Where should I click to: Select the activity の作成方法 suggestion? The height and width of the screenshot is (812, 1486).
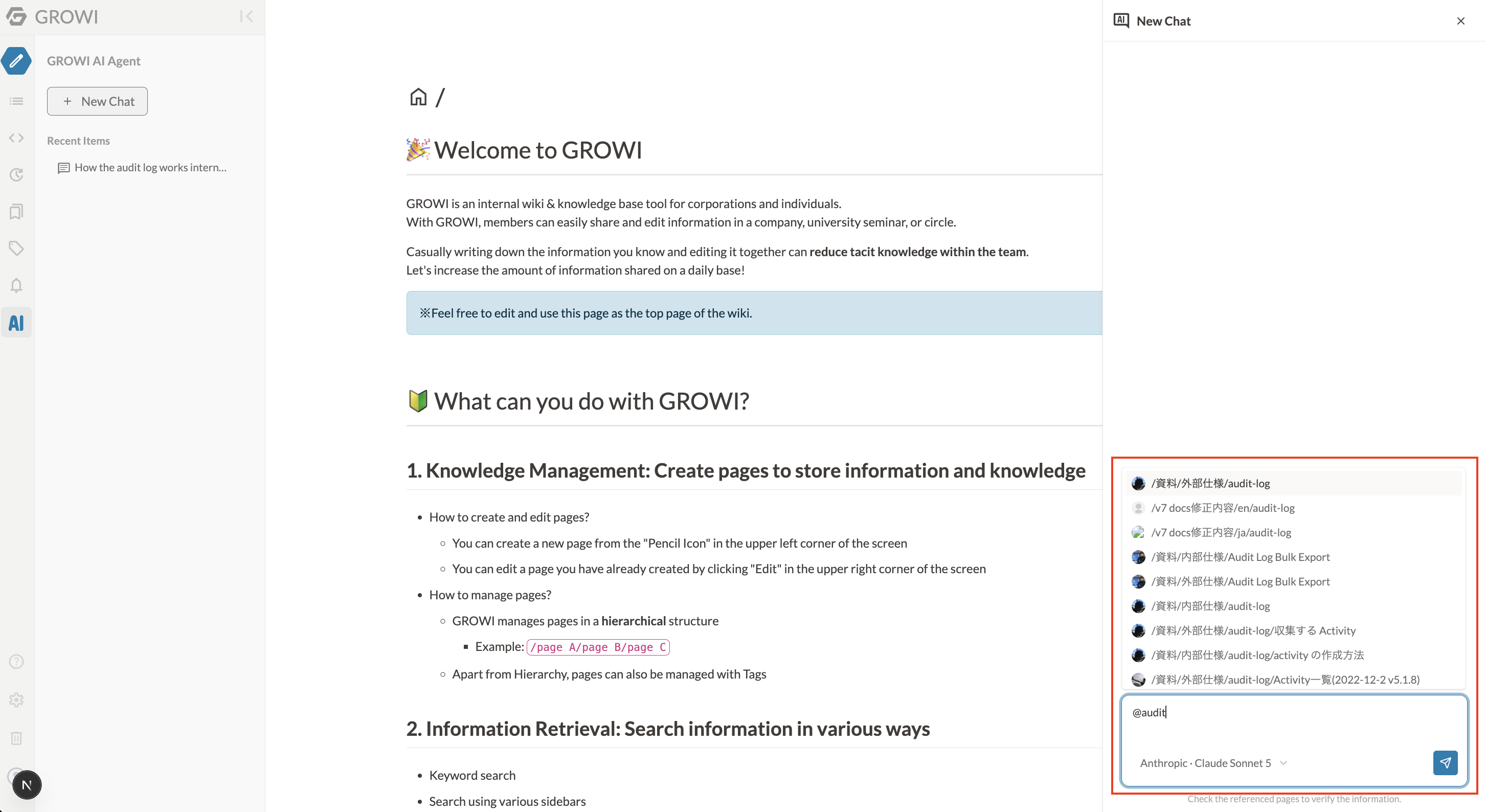click(x=1293, y=655)
